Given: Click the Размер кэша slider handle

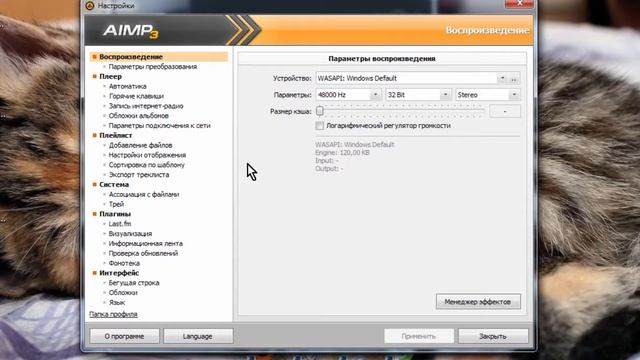Looking at the screenshot, I should pyautogui.click(x=320, y=111).
